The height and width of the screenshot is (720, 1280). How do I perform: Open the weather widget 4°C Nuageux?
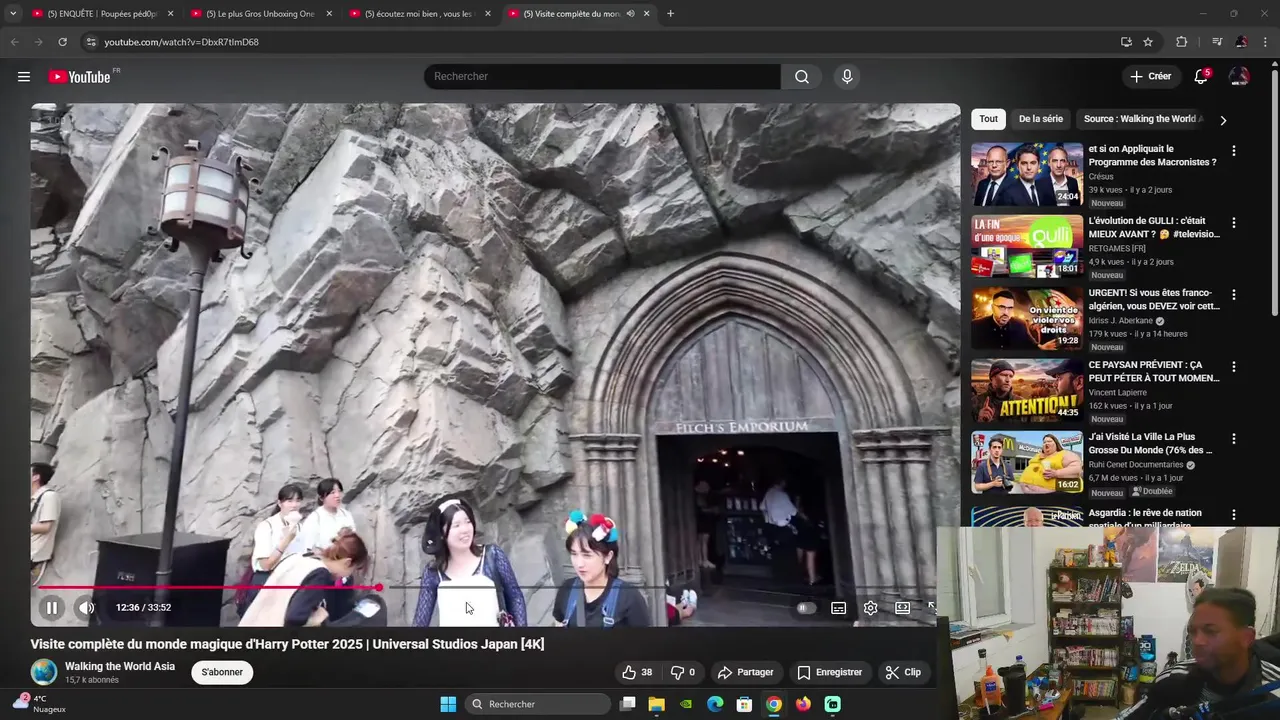pyautogui.click(x=40, y=704)
